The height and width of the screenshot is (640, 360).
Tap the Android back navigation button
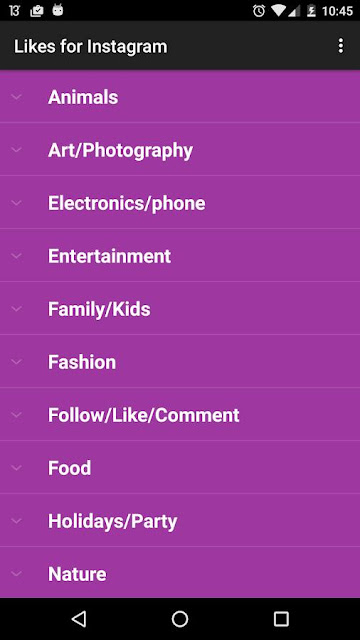[78, 619]
